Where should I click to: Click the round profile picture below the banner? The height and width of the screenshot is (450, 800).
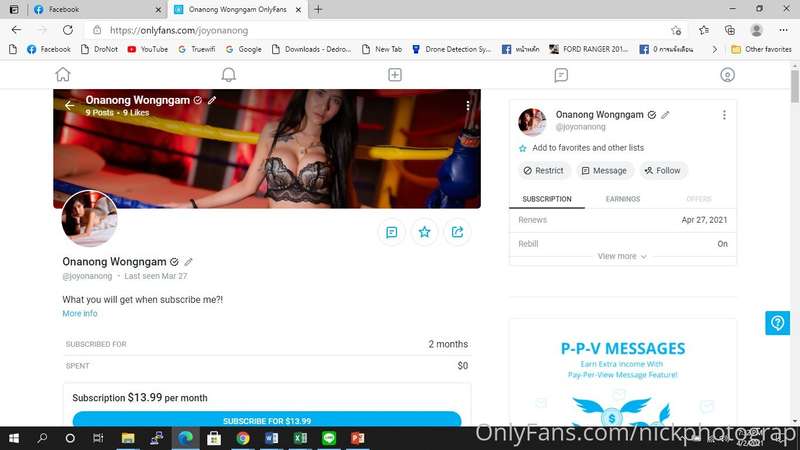point(89,218)
